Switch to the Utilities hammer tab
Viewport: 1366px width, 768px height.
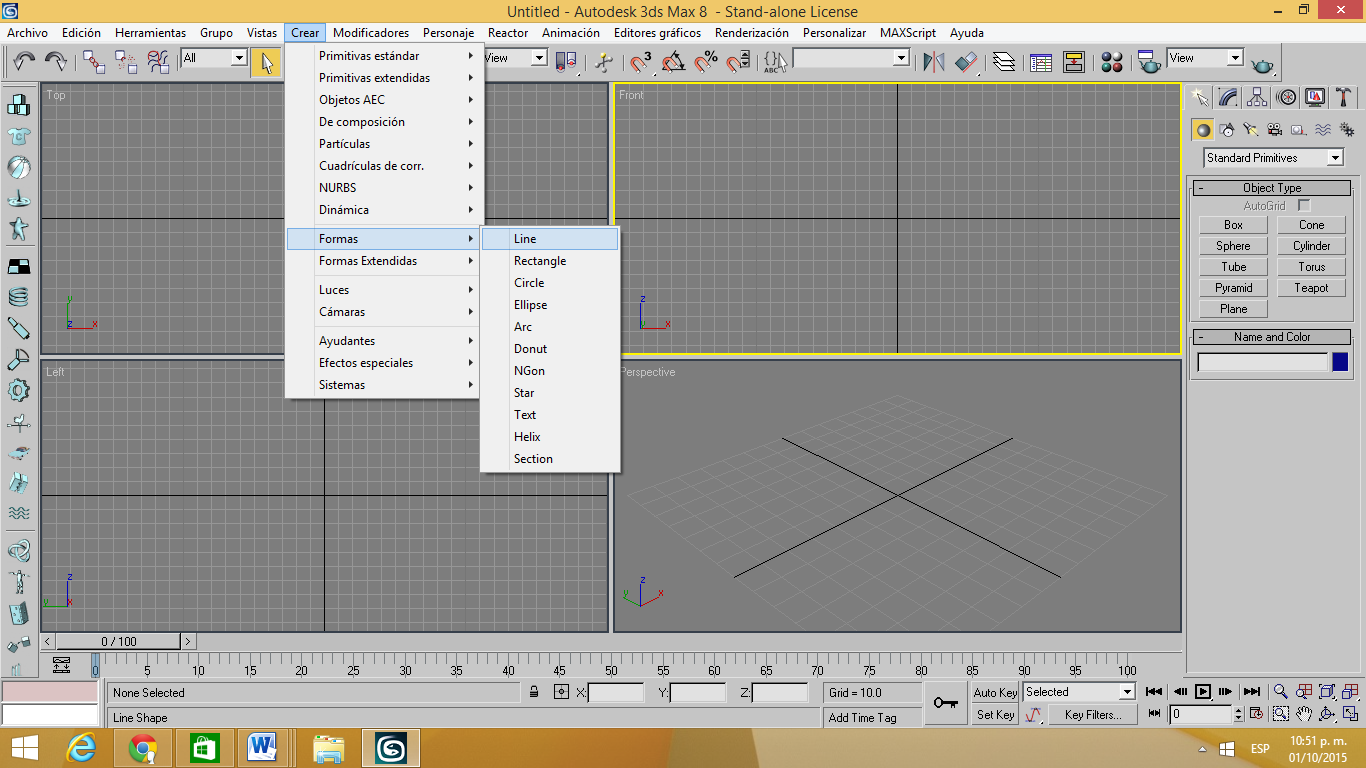point(1344,97)
